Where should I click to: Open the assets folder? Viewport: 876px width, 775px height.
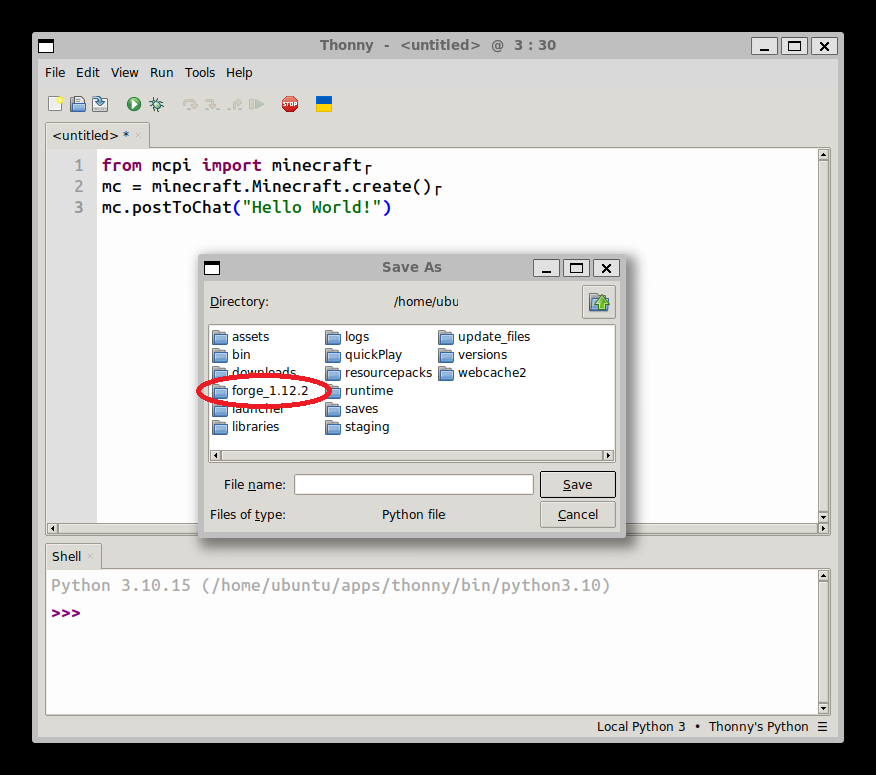[241, 337]
